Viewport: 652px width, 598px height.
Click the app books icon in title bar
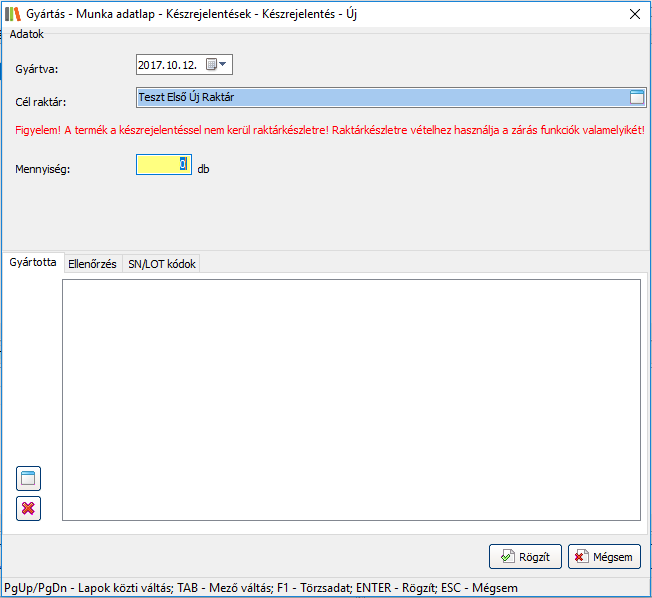click(13, 14)
